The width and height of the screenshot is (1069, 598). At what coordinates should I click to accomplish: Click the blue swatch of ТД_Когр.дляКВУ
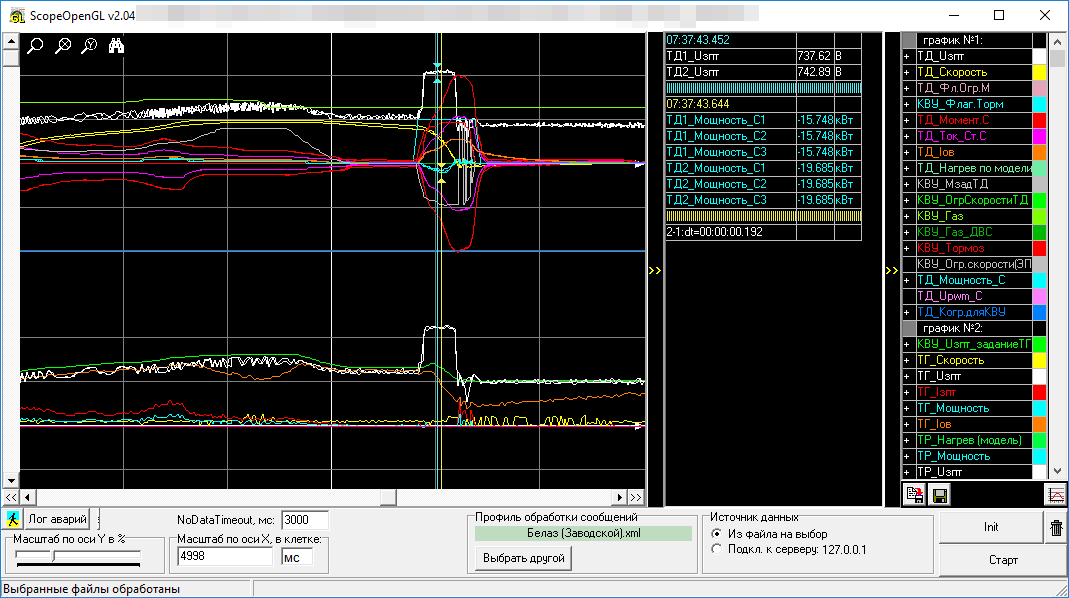click(x=1039, y=312)
